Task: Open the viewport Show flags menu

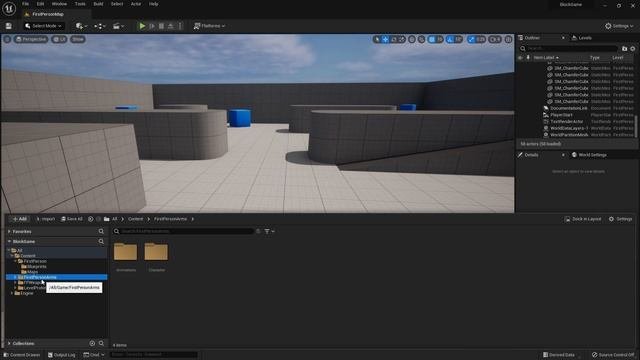Action: 78,39
